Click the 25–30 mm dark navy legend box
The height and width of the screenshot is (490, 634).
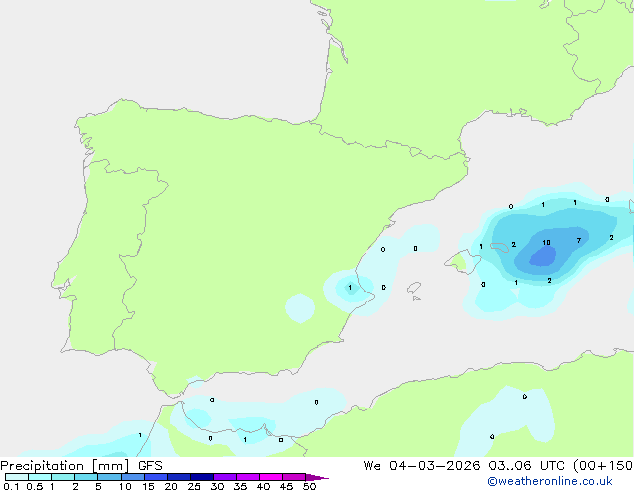[x=202, y=477]
